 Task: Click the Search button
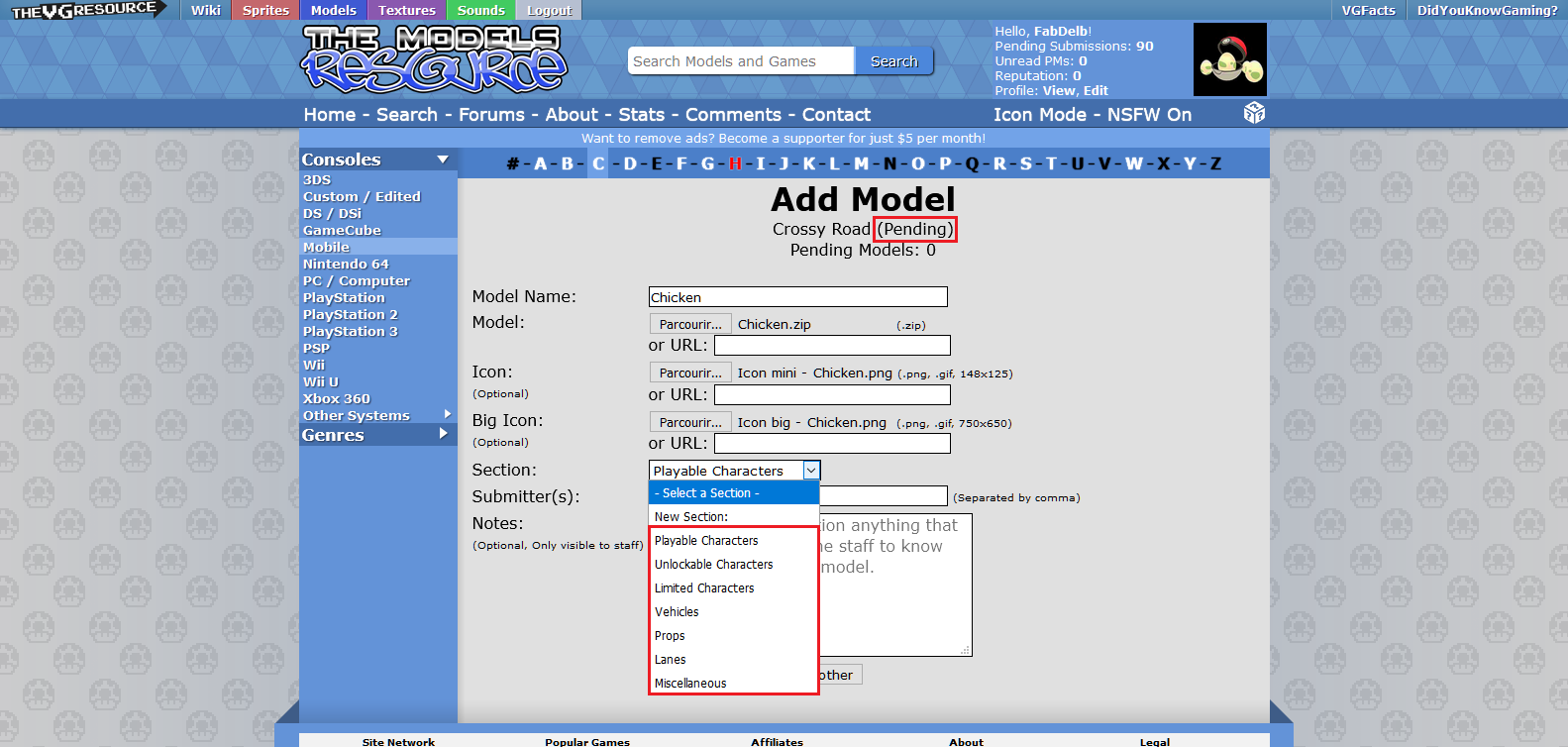pos(893,61)
